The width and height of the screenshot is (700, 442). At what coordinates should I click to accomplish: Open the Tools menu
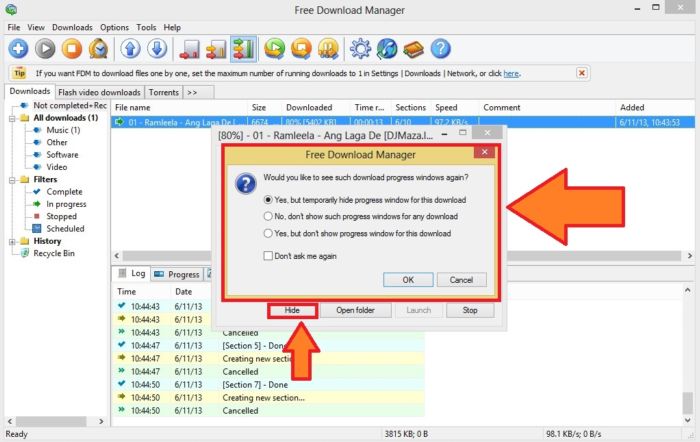[x=146, y=27]
